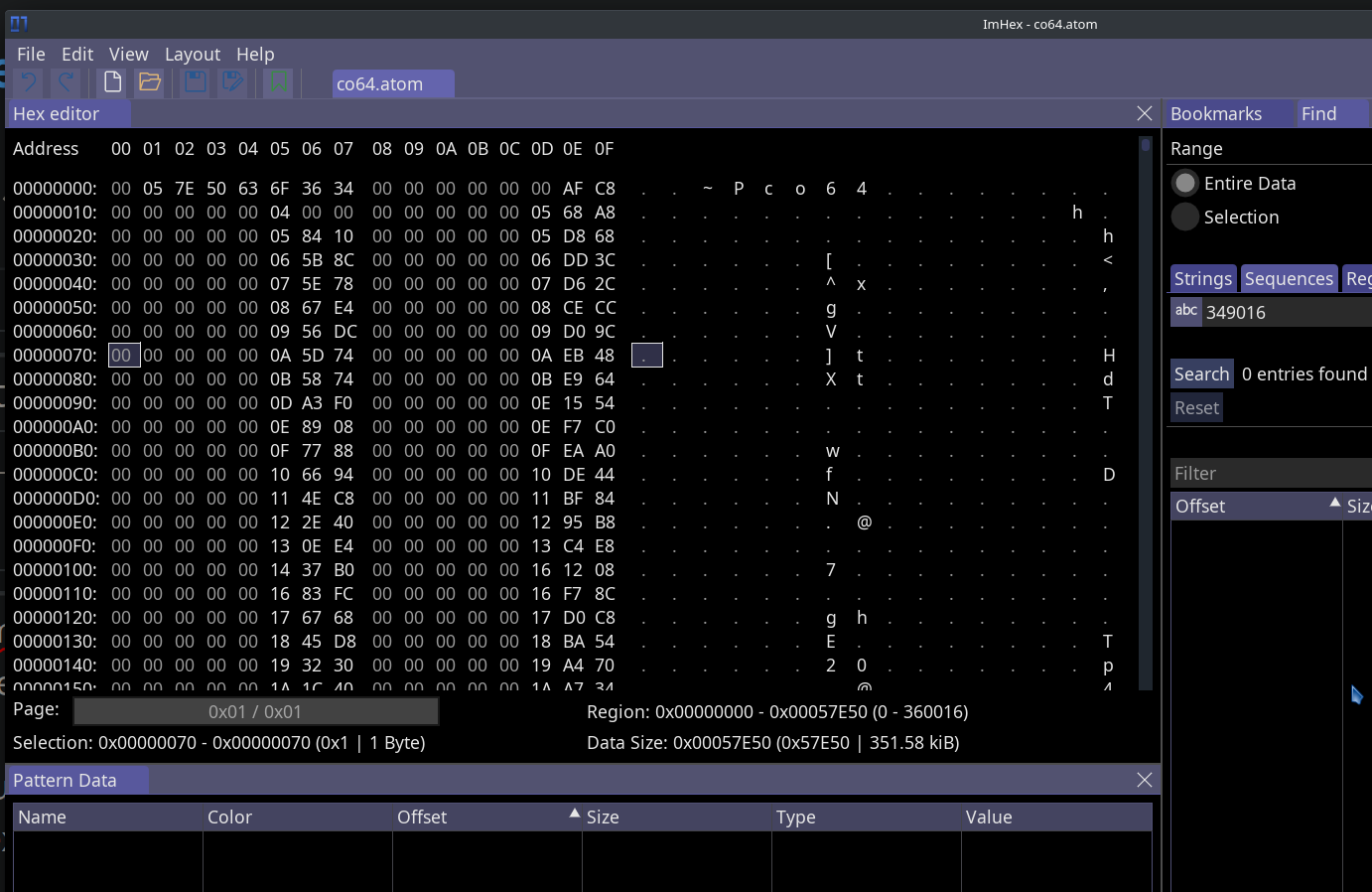Image resolution: width=1372 pixels, height=892 pixels.
Task: Click byte 5B in row 00000030
Action: tap(312, 259)
